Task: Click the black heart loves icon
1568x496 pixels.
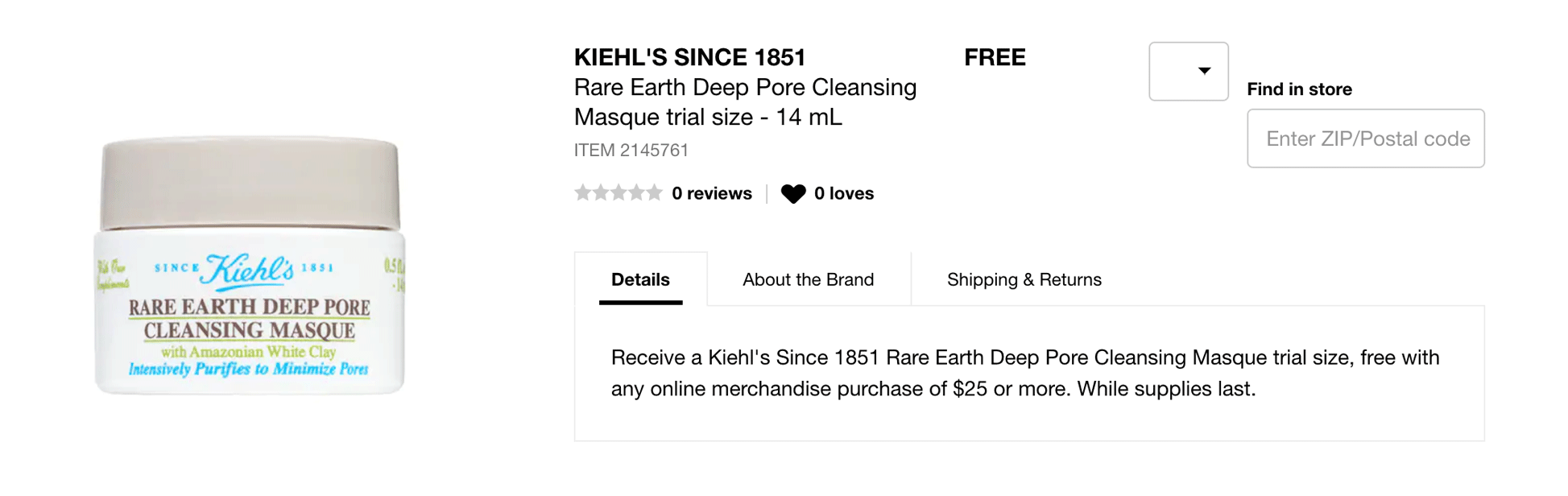Action: click(x=792, y=194)
